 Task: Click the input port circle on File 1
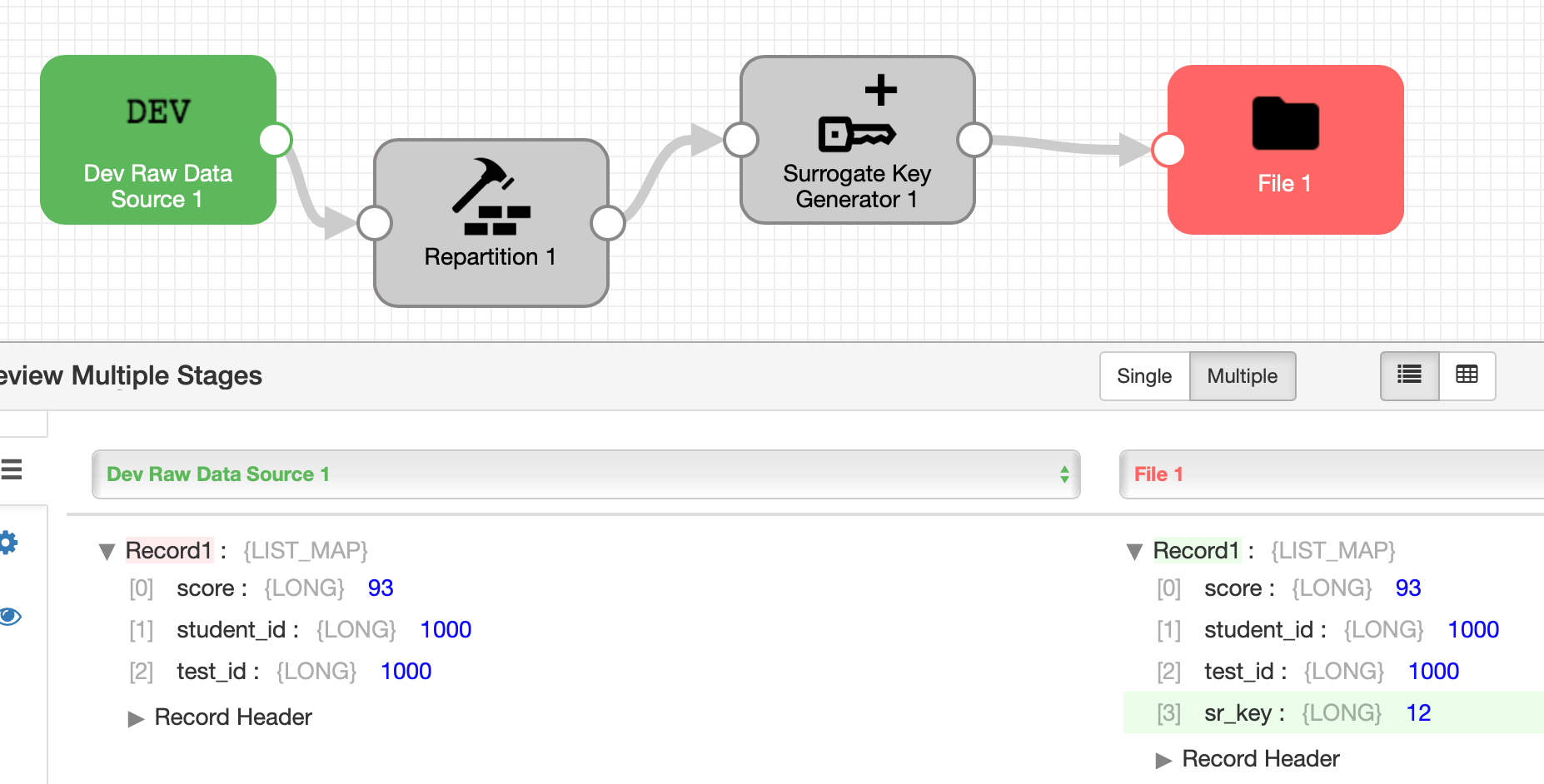pos(1168,151)
